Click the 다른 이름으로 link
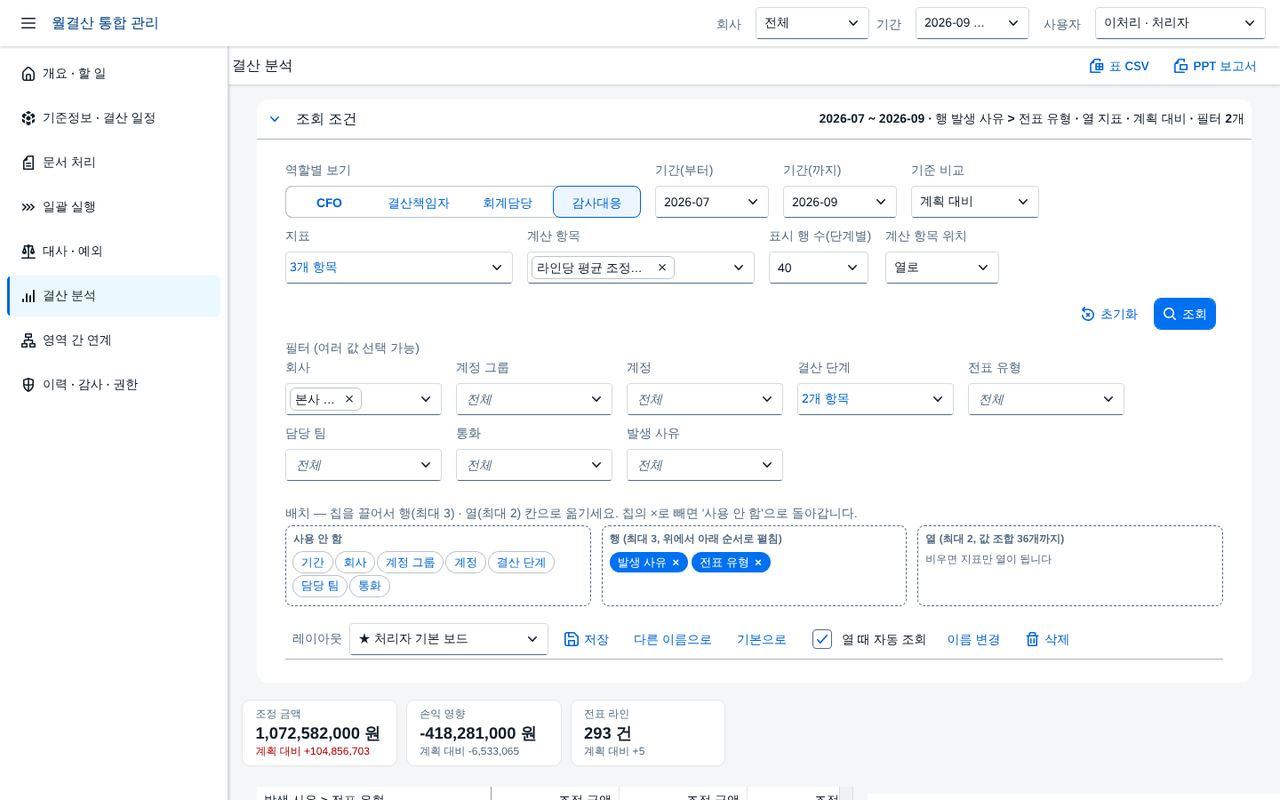This screenshot has height=800, width=1280. pos(672,639)
